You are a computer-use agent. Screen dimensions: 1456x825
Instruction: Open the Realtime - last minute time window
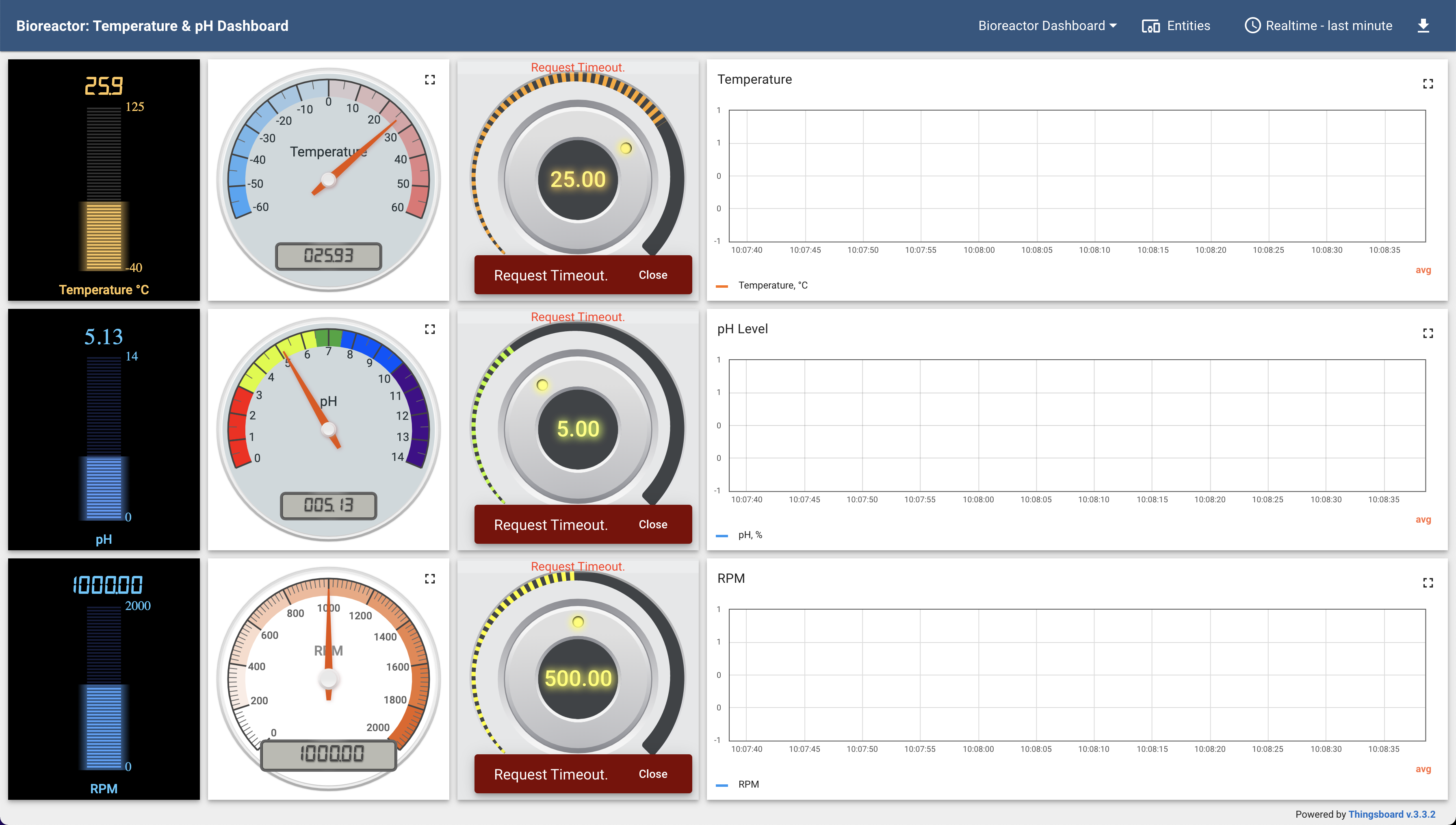pyautogui.click(x=1318, y=26)
